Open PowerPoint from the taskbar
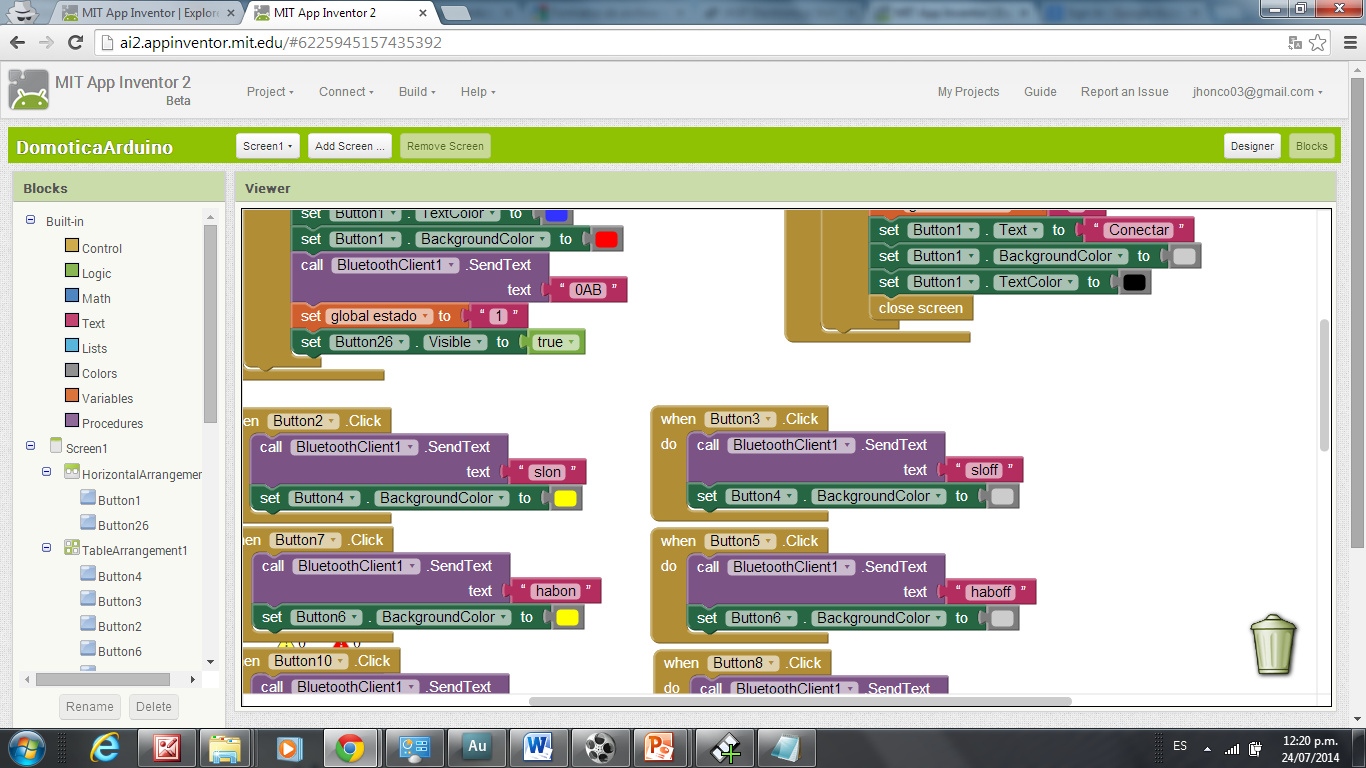 pos(662,747)
